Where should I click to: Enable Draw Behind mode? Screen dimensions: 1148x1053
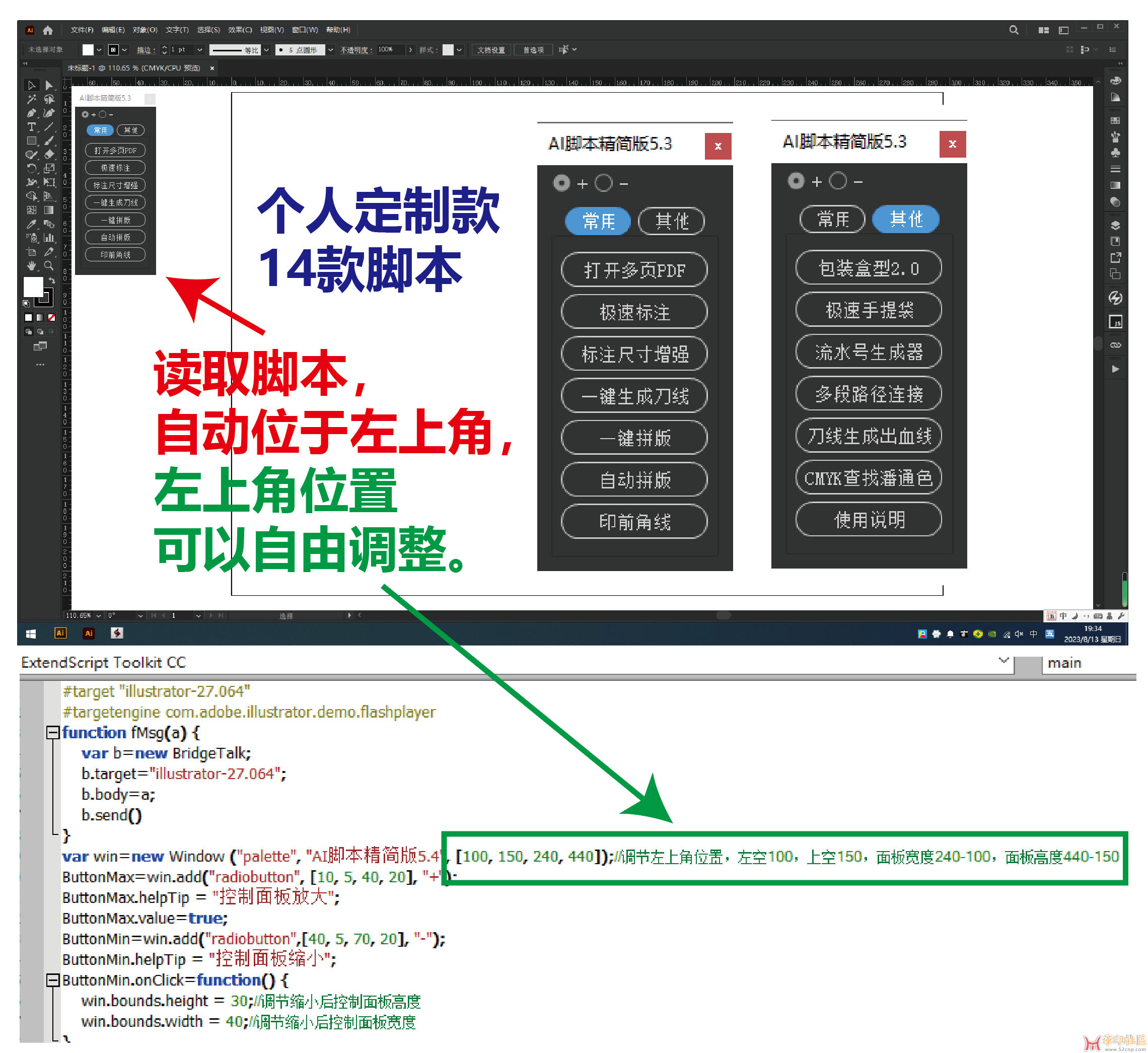40,331
